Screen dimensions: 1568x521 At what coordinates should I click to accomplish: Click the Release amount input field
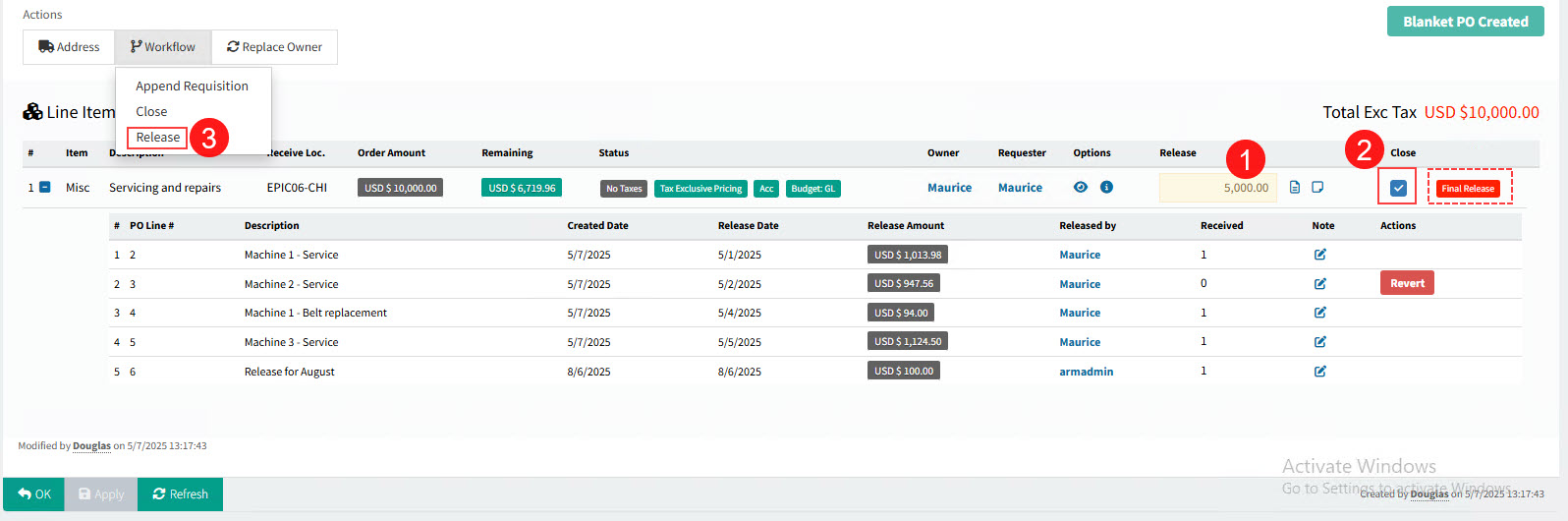1217,188
